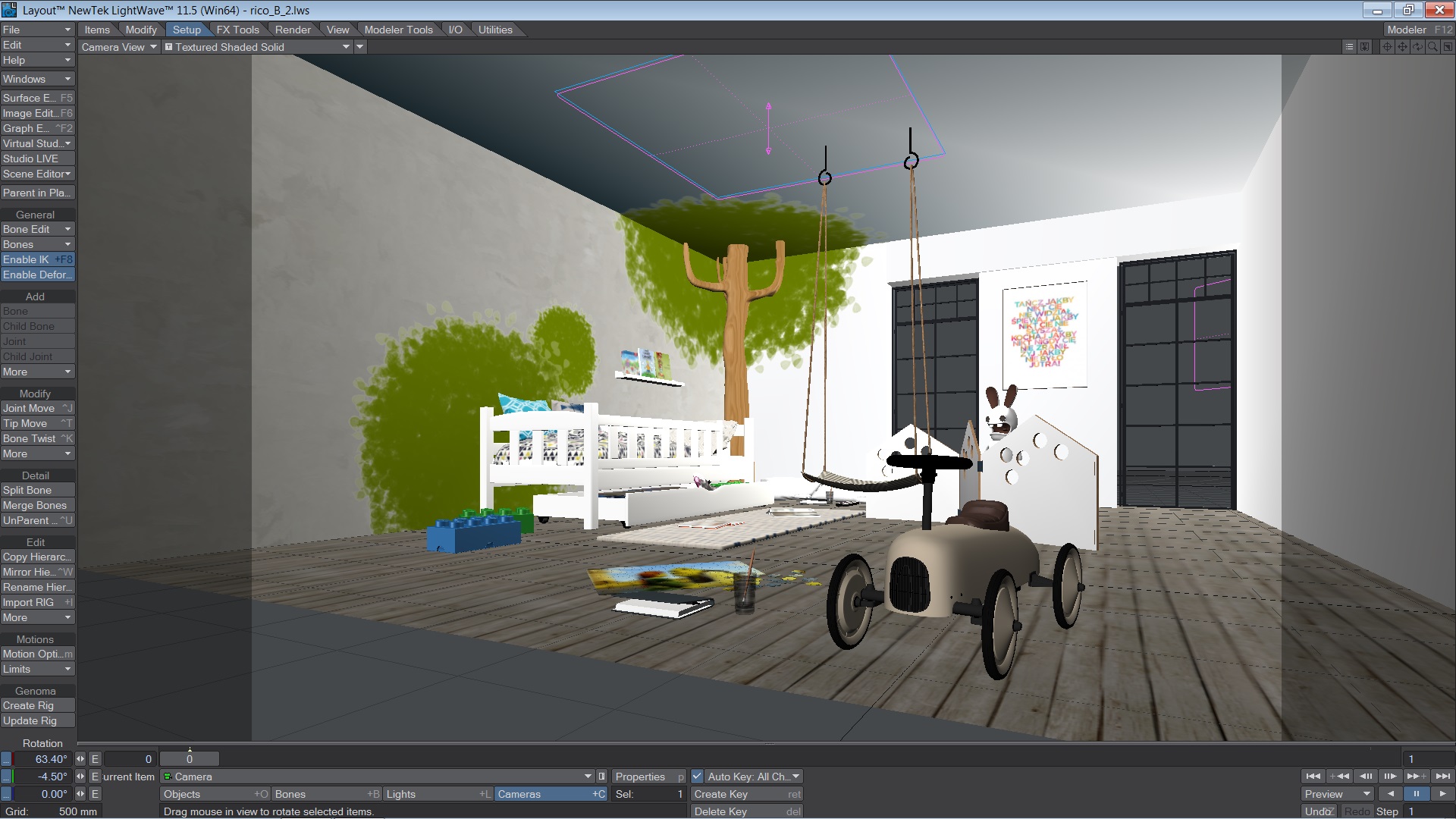Open item Properties panel button
The image size is (1456, 819).
point(648,777)
